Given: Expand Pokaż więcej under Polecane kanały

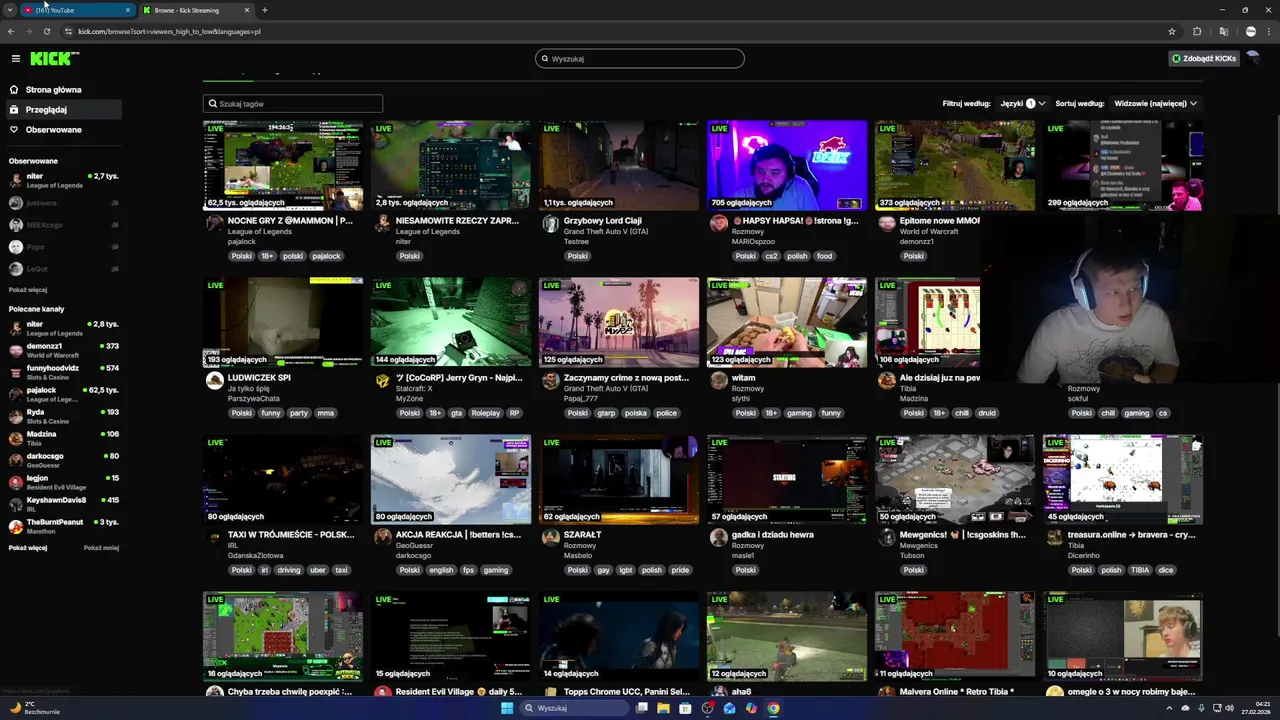Looking at the screenshot, I should tap(28, 548).
